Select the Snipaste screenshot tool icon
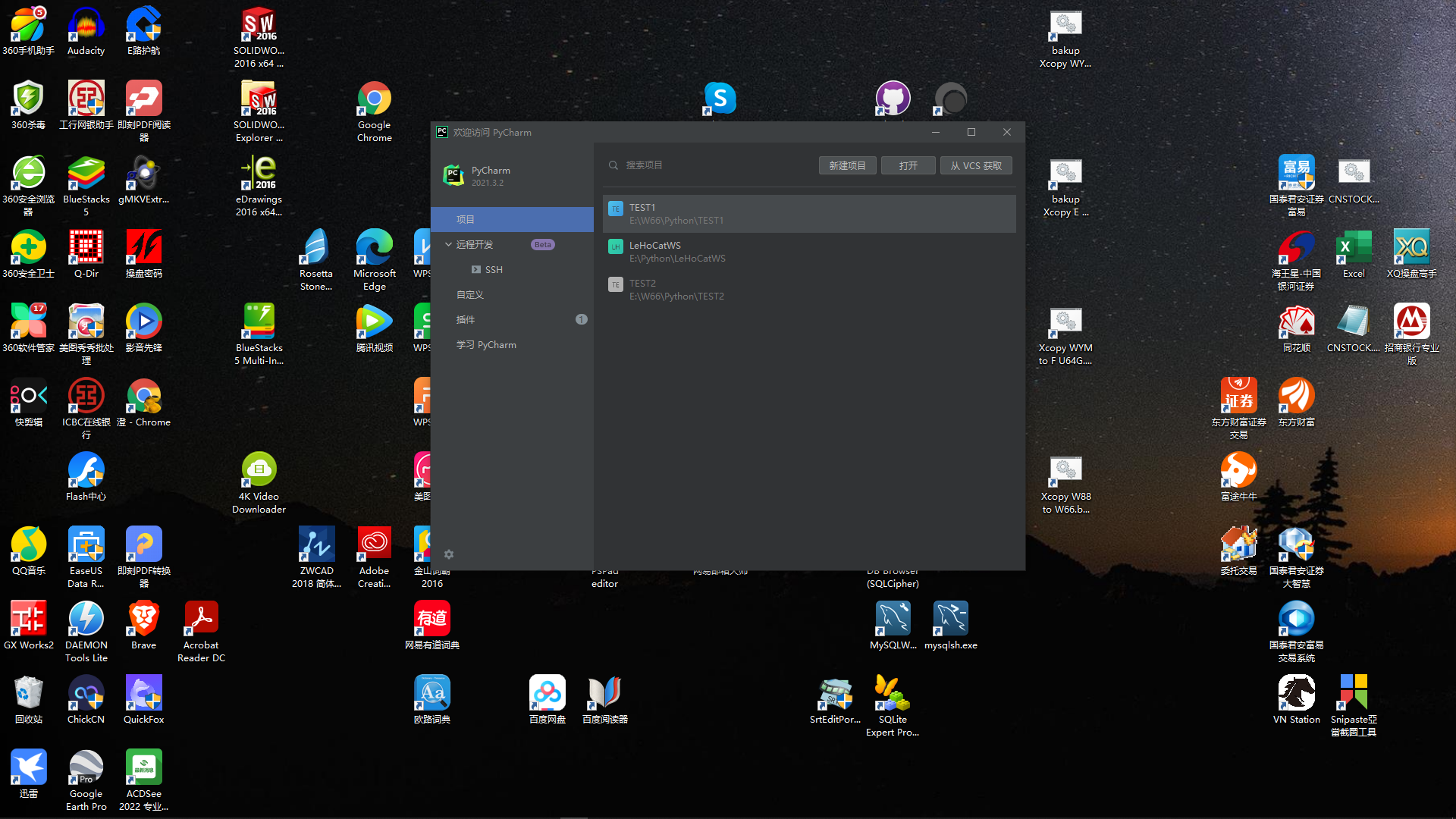 1354,706
